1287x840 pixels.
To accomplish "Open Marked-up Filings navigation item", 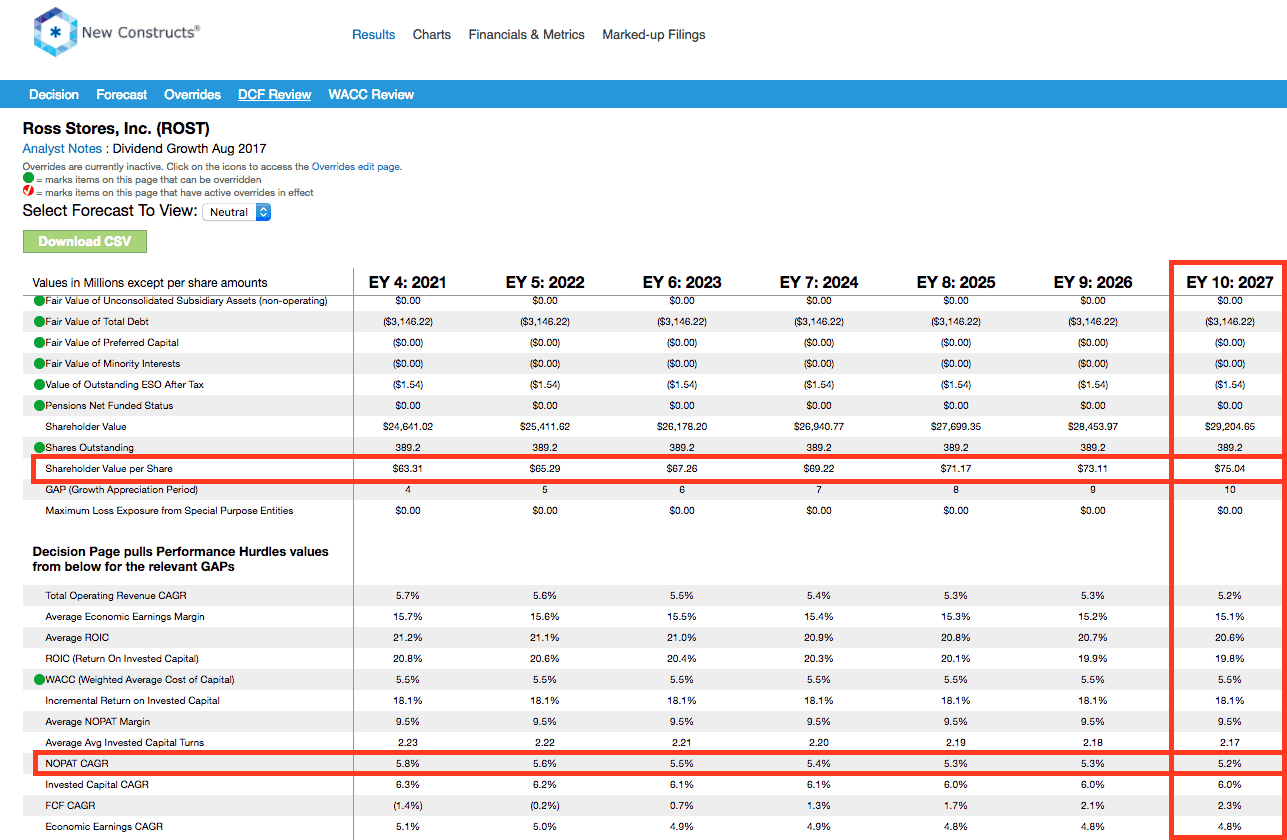I will tap(654, 34).
